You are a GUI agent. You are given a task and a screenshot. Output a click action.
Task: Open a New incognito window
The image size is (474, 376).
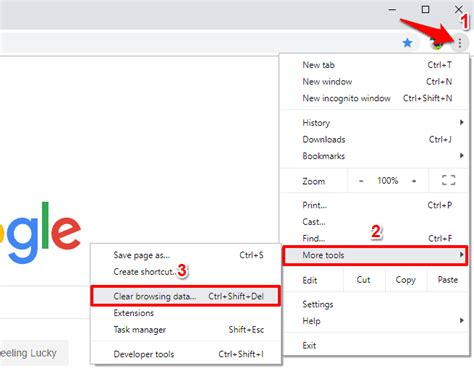coord(375,98)
